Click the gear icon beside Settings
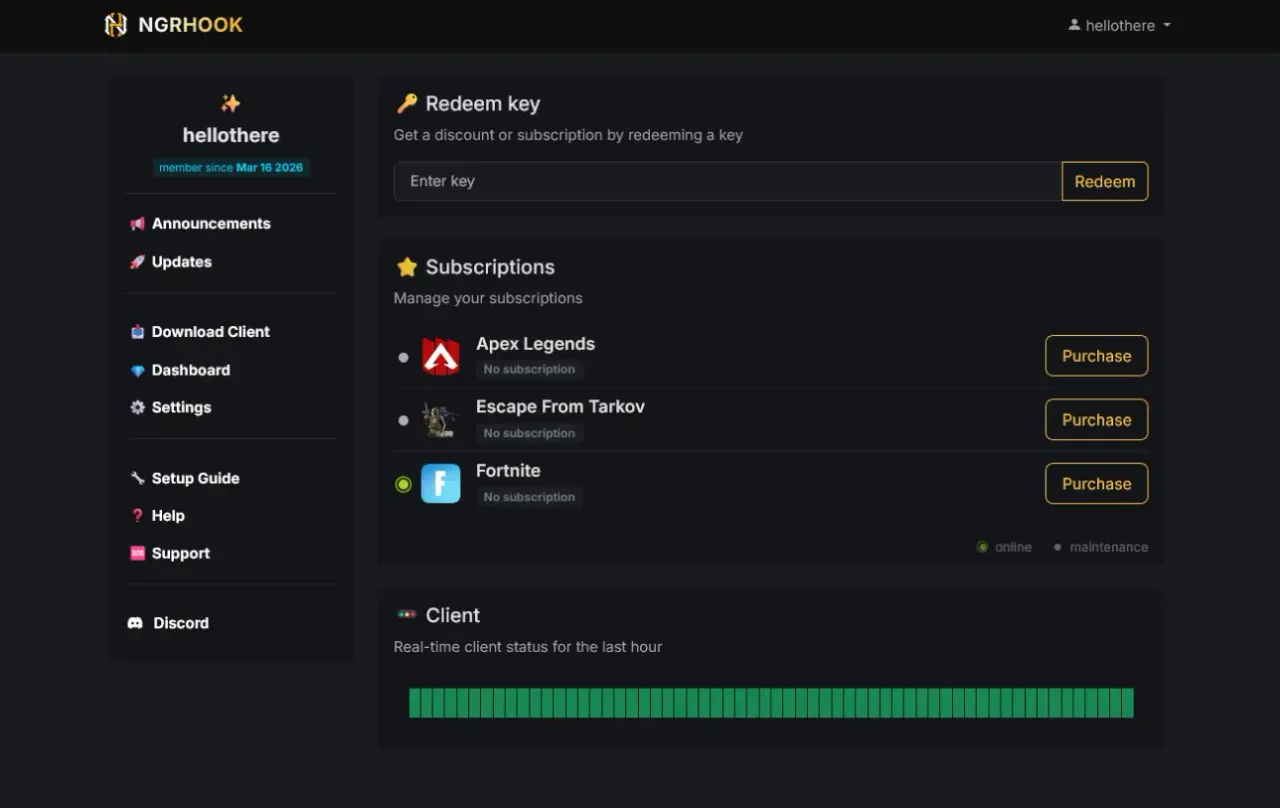Image resolution: width=1280 pixels, height=808 pixels. click(x=137, y=408)
